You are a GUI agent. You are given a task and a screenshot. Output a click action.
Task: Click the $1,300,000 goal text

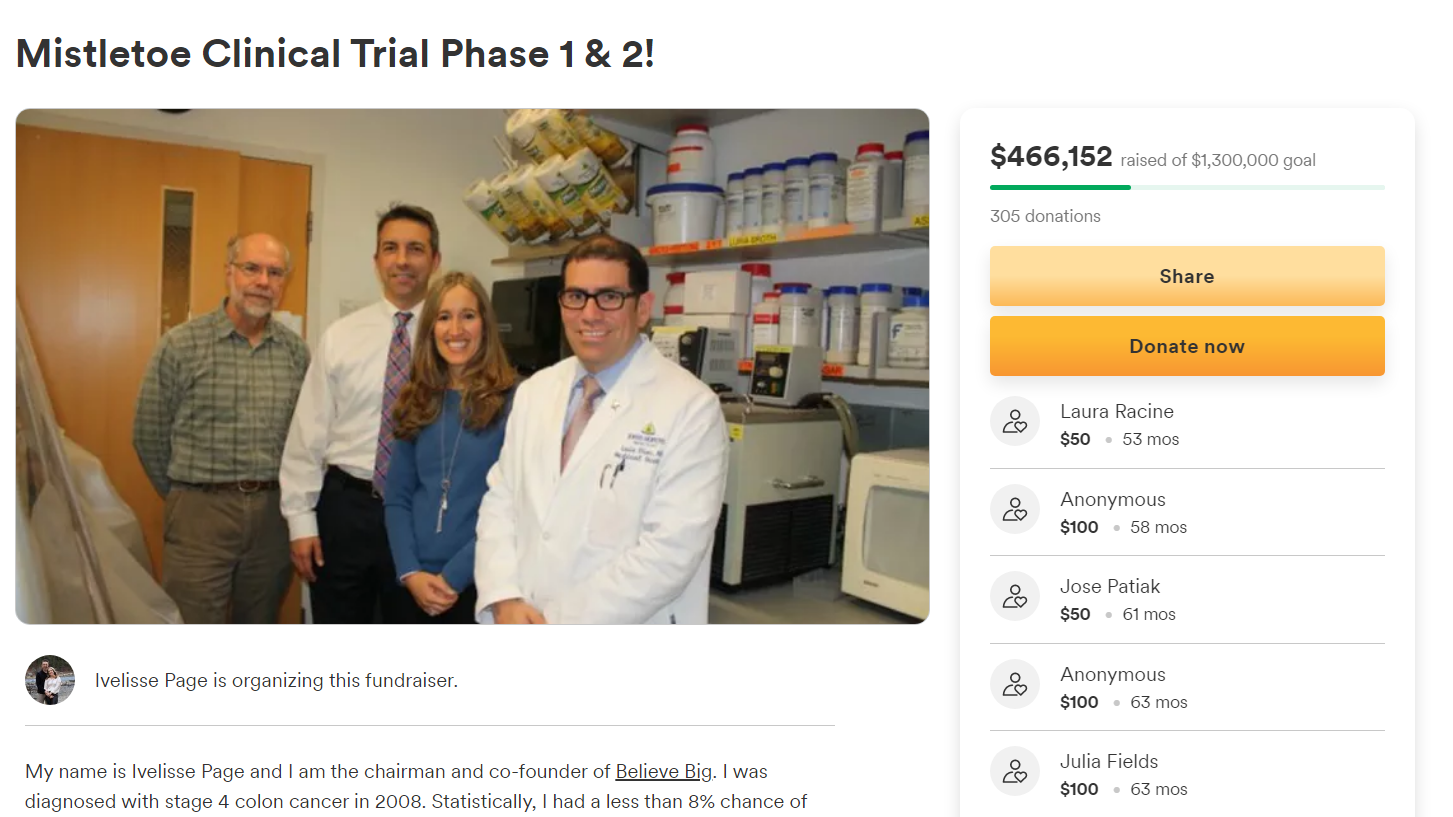tap(1253, 160)
